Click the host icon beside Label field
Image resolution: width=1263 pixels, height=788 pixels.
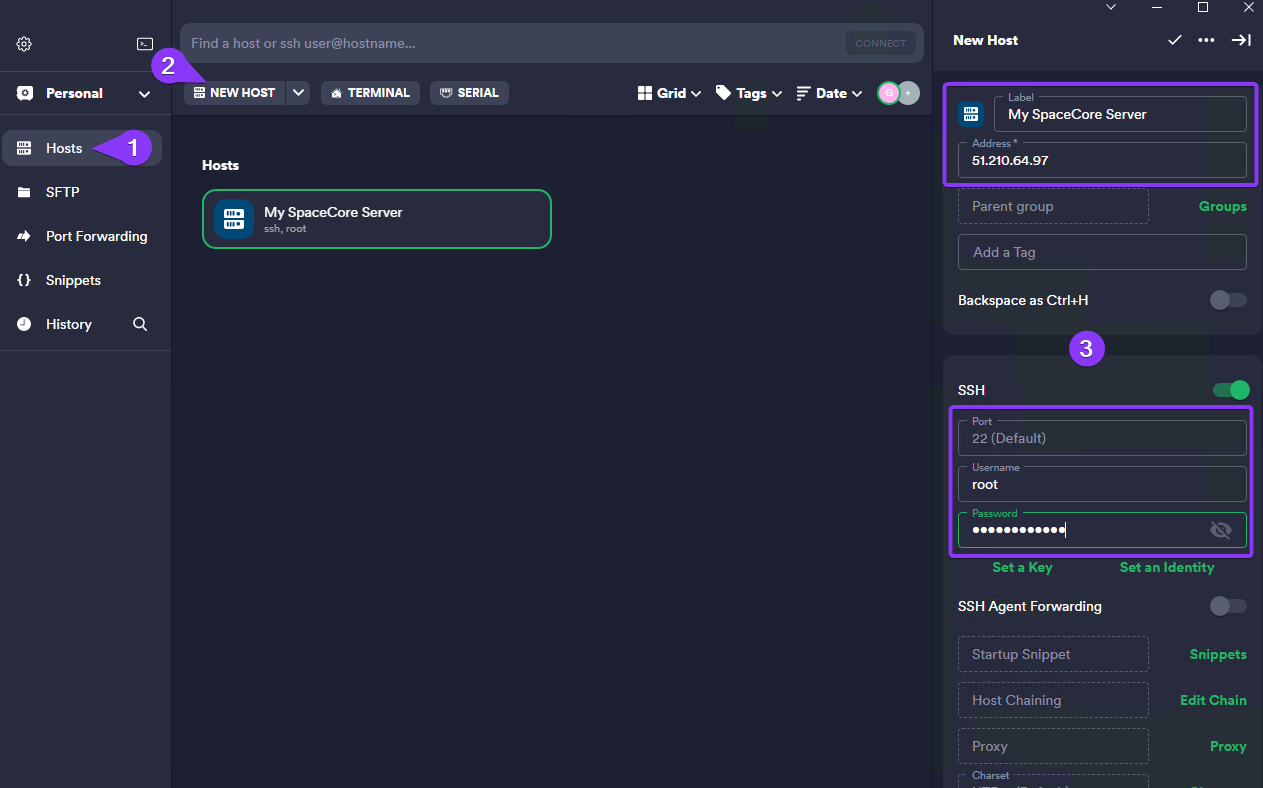(971, 114)
